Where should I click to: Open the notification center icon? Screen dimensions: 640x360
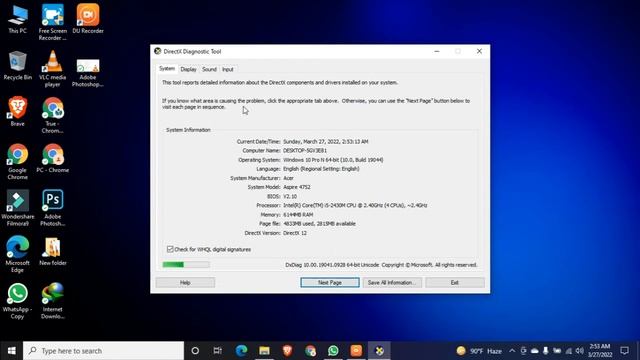pyautogui.click(x=624, y=351)
